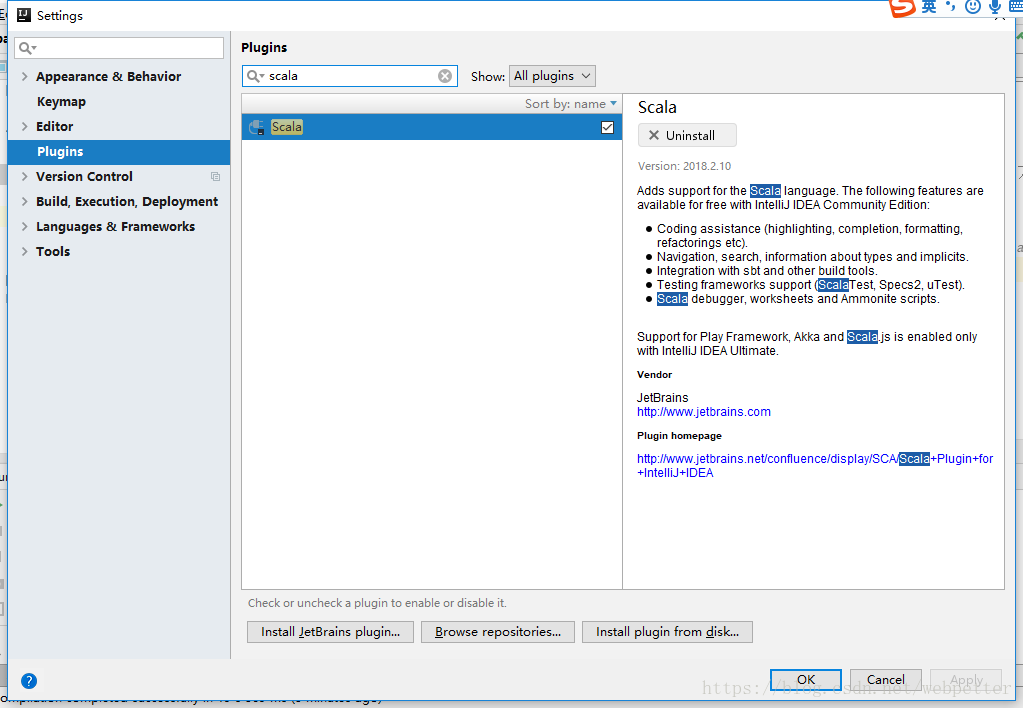Click the magnifier icon in plugin search
This screenshot has width=1023, height=708.
pyautogui.click(x=254, y=76)
